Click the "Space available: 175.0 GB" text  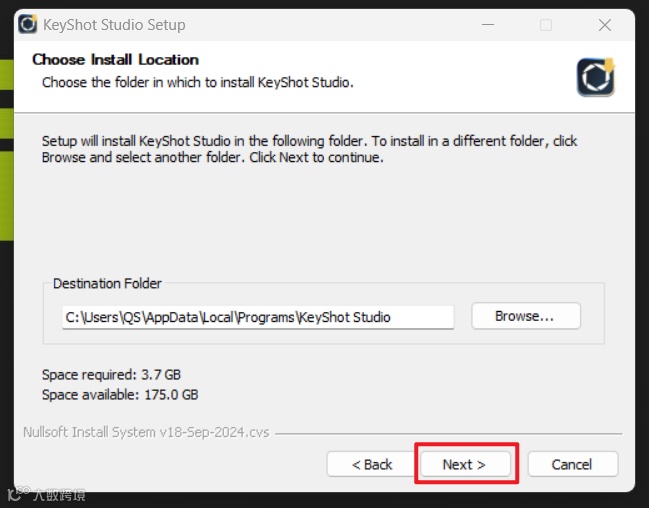[120, 395]
